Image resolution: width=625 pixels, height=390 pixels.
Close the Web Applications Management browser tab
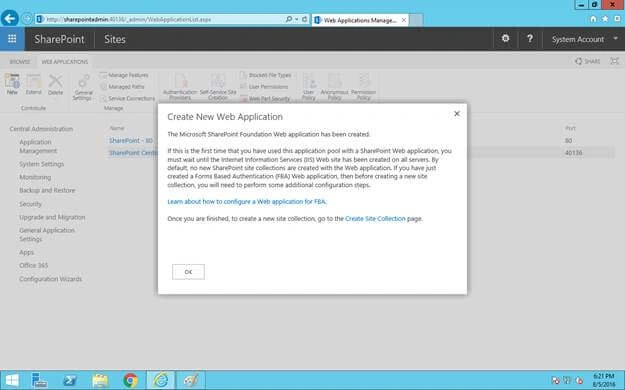pyautogui.click(x=404, y=20)
